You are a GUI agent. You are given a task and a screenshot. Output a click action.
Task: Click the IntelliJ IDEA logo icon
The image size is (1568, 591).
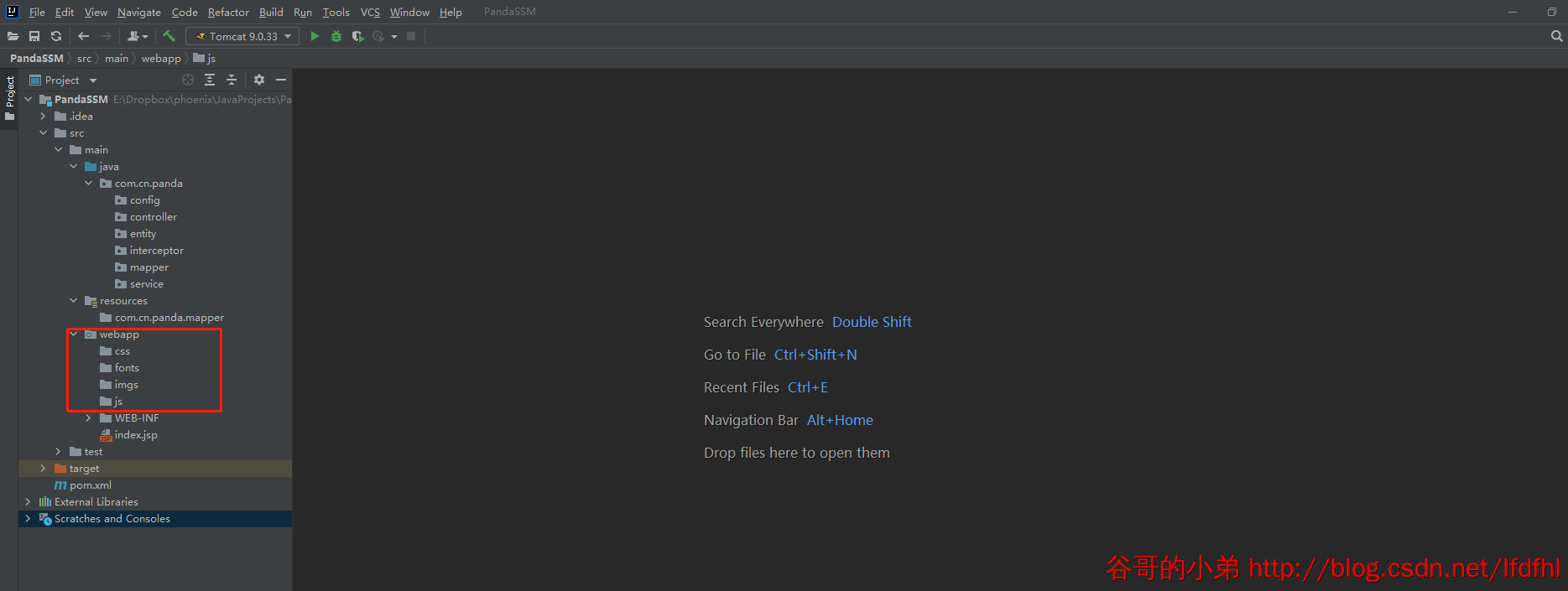pos(12,12)
